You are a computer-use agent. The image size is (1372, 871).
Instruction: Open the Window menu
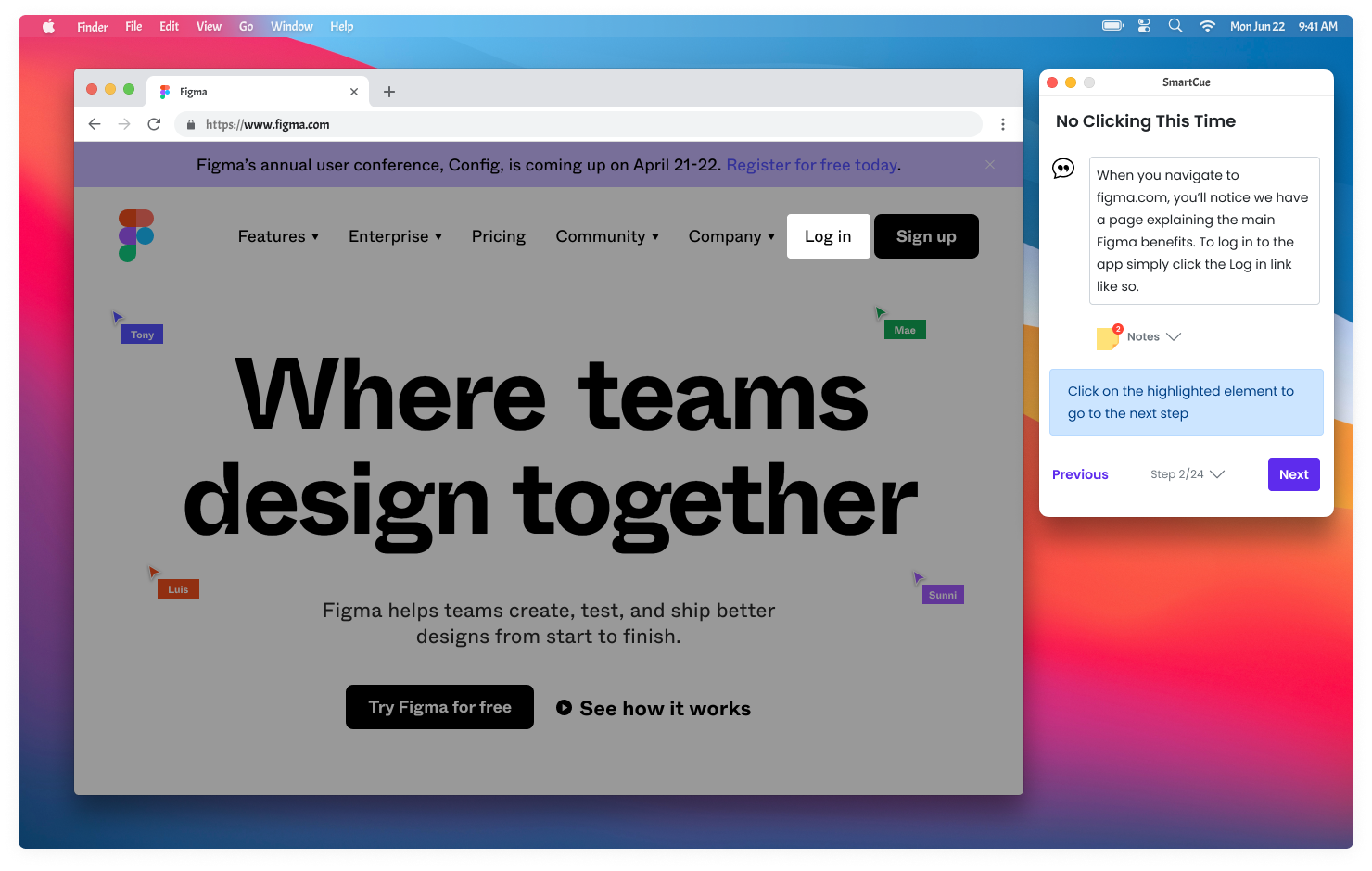tap(292, 27)
